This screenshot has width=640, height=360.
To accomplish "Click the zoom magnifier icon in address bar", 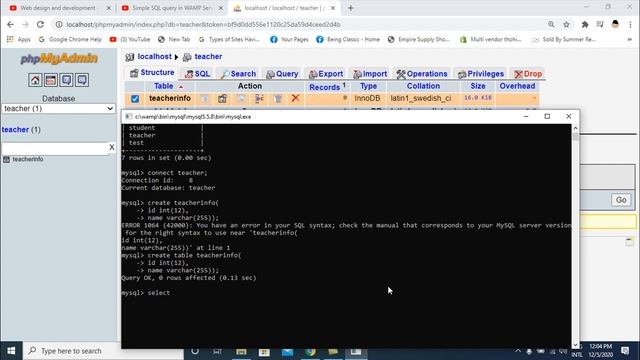I will (551, 24).
